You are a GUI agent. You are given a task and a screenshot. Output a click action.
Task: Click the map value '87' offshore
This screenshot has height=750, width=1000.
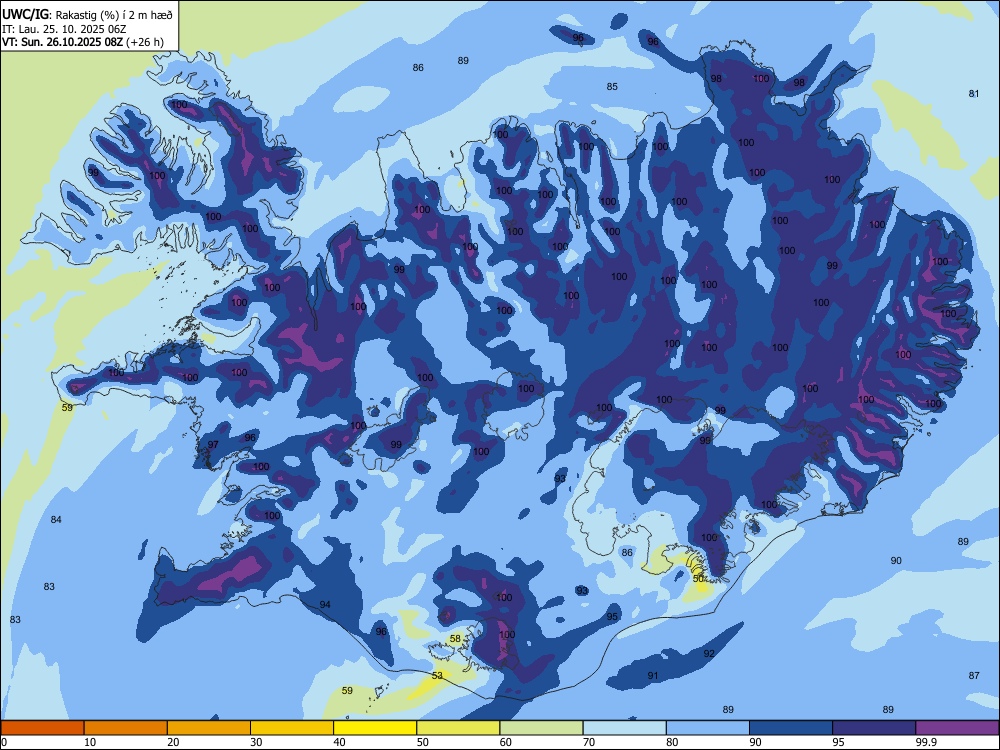(x=974, y=675)
